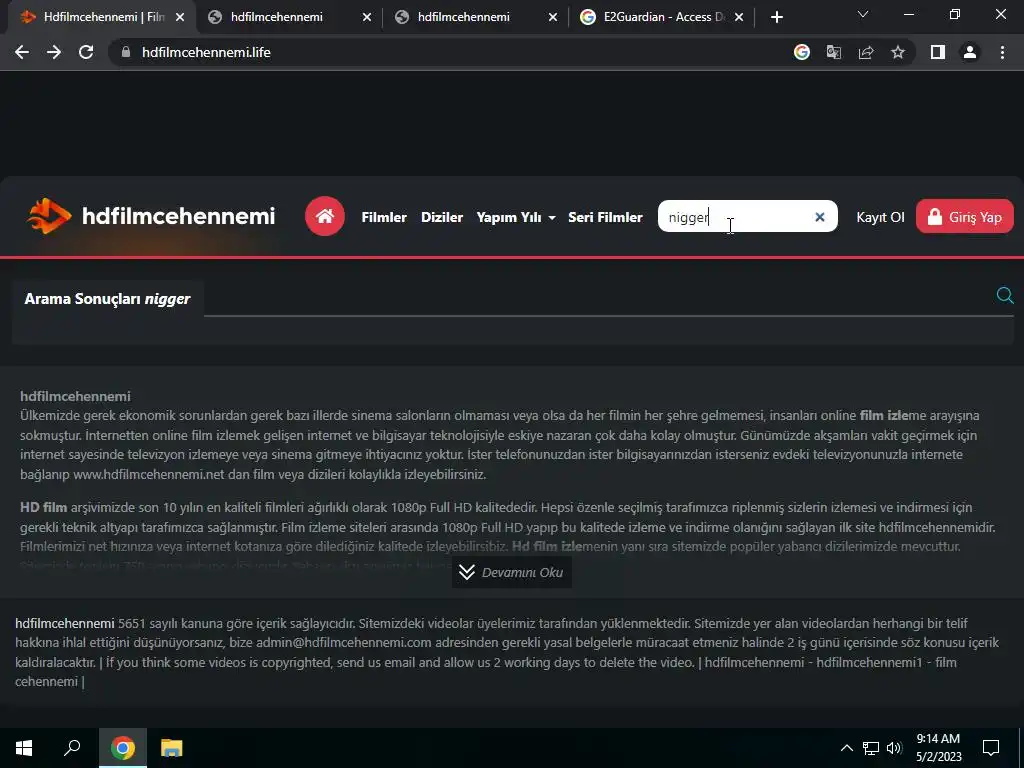Open the Seri Filmler menu item
This screenshot has width=1024, height=768.
pyautogui.click(x=605, y=217)
